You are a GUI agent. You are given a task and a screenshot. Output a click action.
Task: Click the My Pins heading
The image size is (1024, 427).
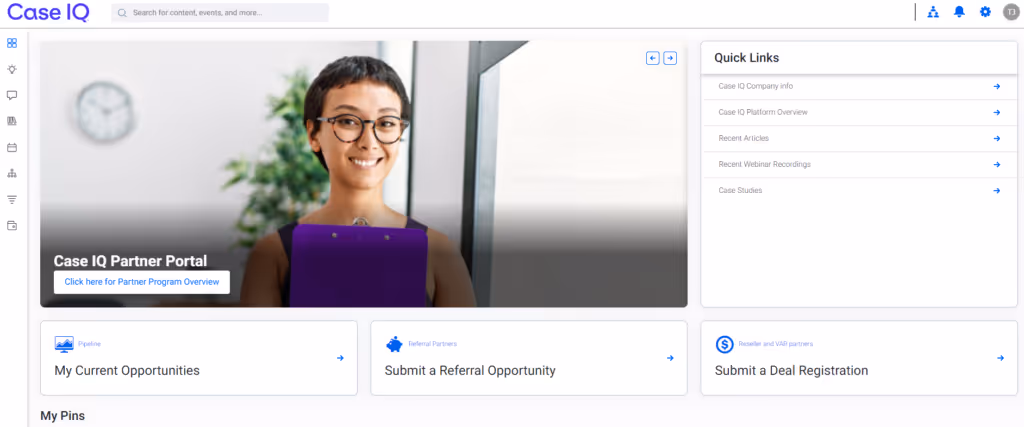point(63,415)
